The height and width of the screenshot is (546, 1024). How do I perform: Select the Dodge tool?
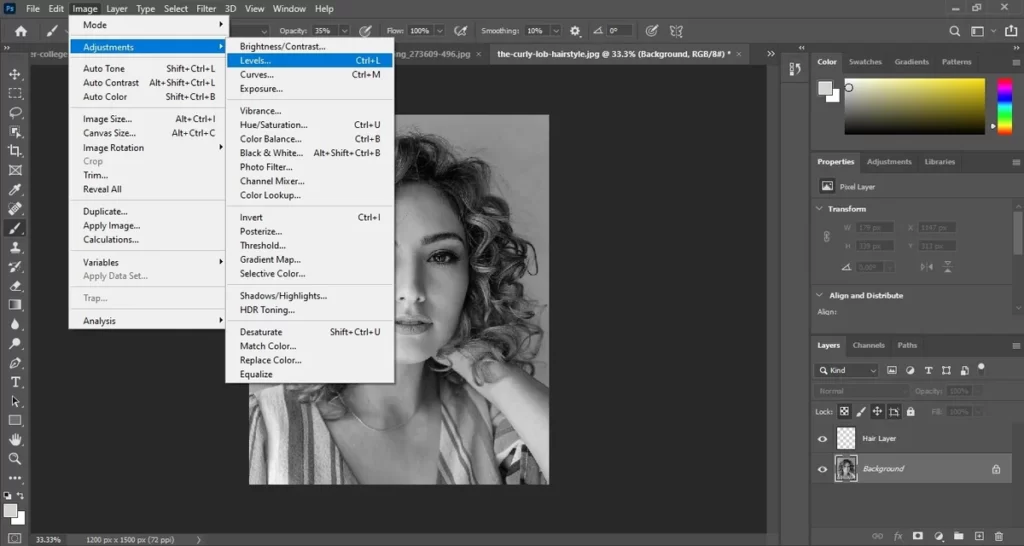coord(15,344)
